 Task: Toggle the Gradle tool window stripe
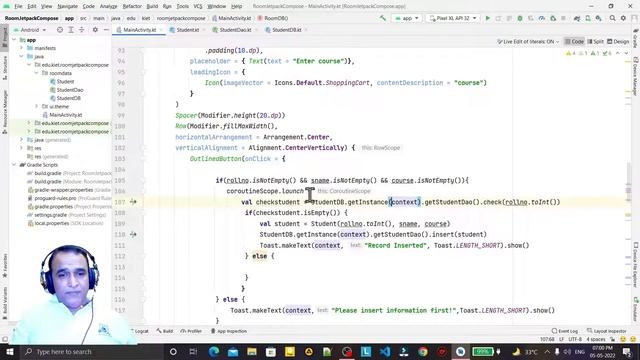point(636,38)
